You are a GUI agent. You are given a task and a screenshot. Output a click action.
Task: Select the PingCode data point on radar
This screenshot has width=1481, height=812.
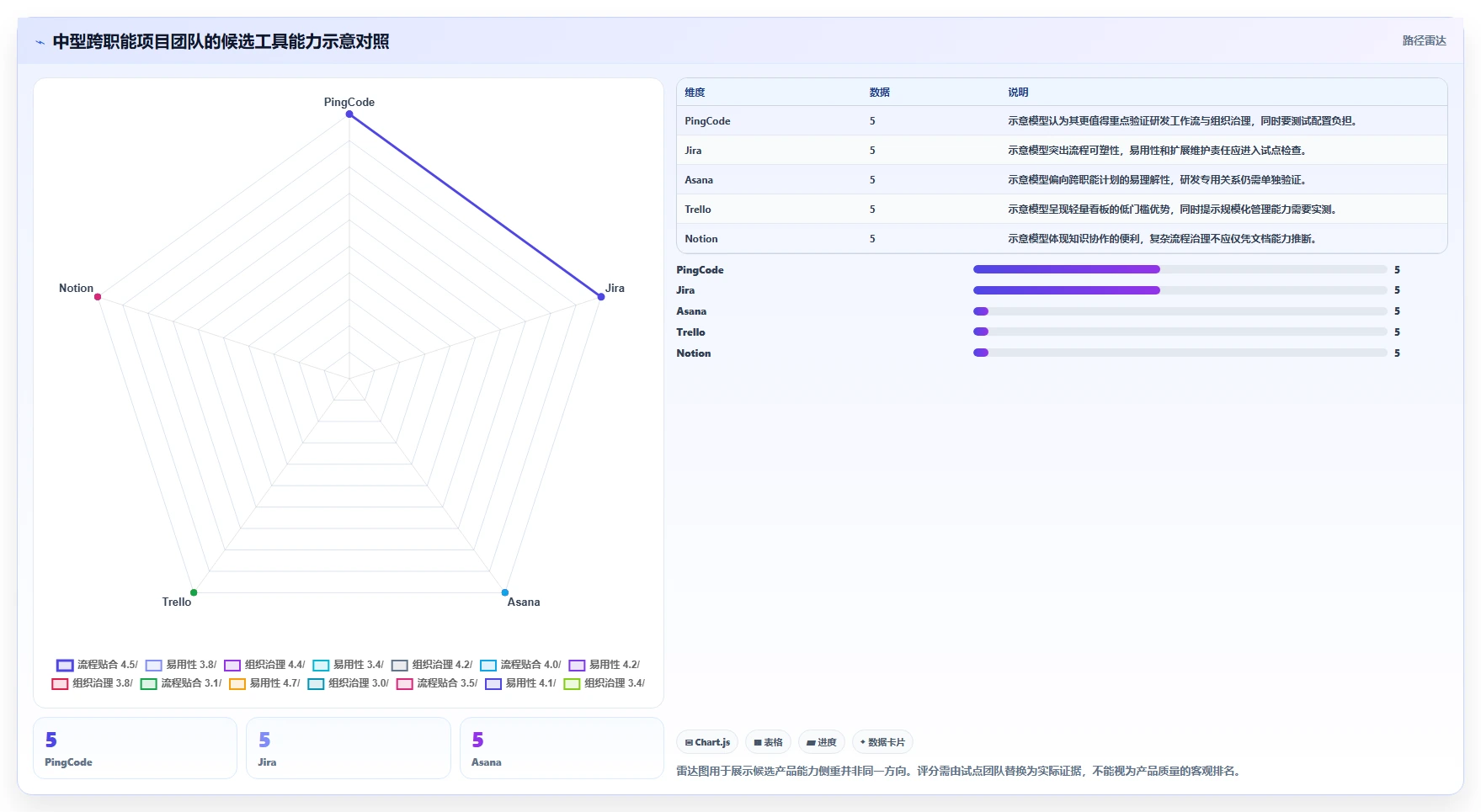click(349, 114)
